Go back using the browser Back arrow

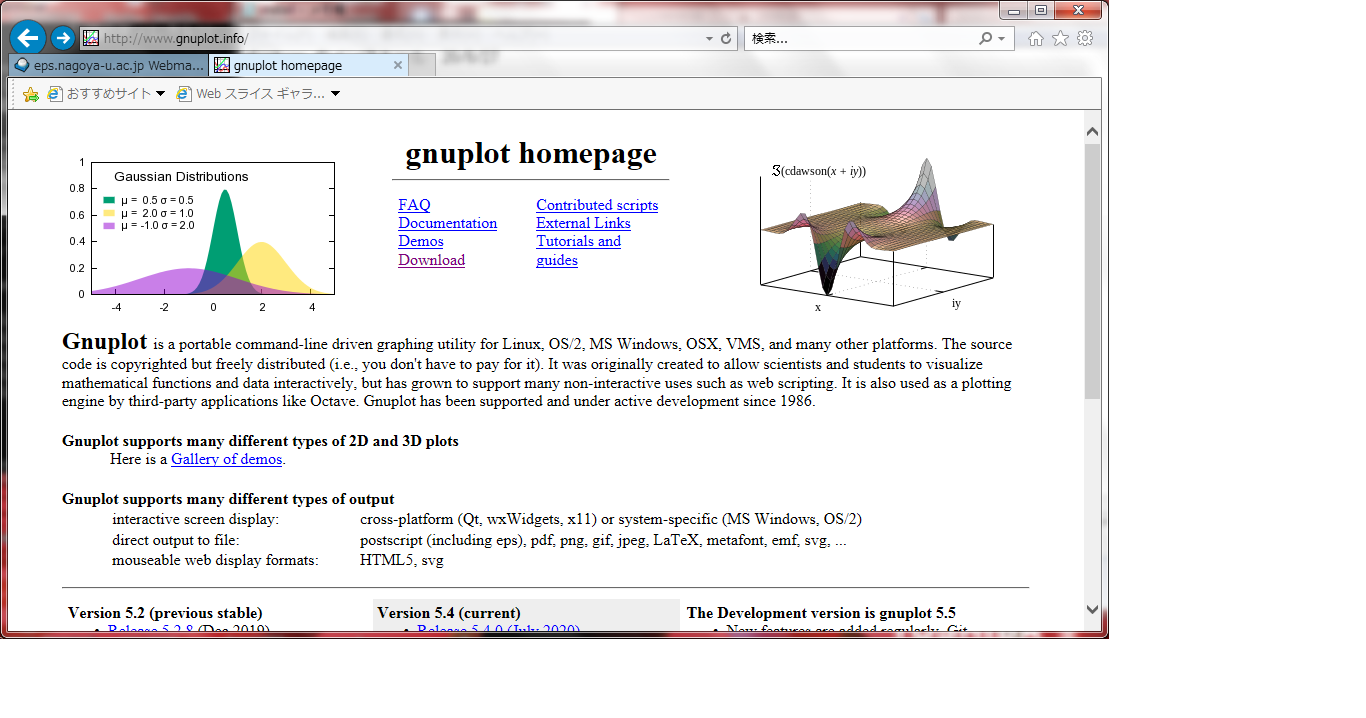(28, 38)
